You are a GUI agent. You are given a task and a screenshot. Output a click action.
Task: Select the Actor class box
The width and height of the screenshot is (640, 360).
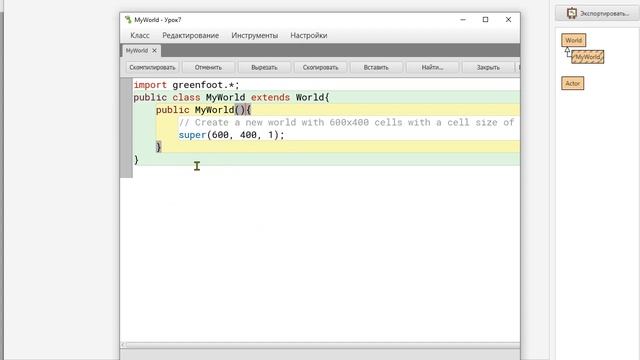573,83
